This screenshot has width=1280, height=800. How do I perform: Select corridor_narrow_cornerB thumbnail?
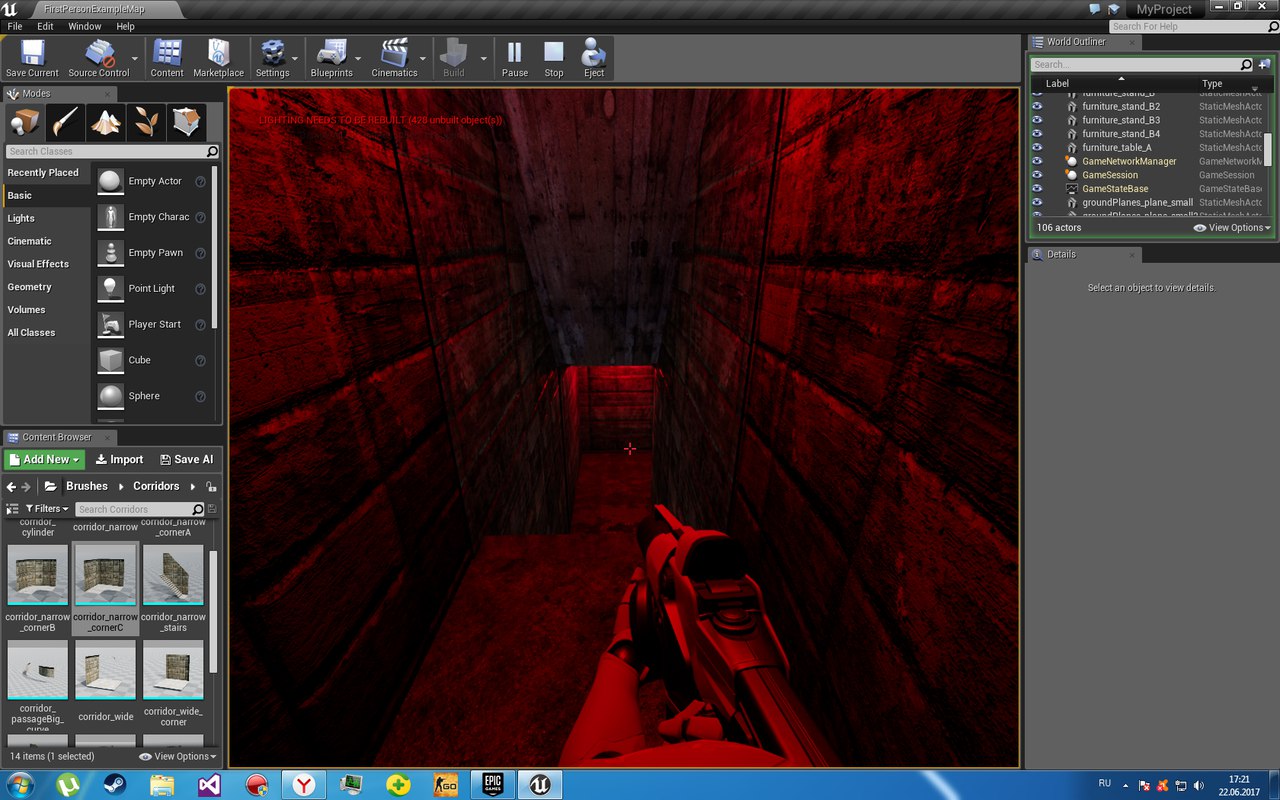click(x=38, y=575)
